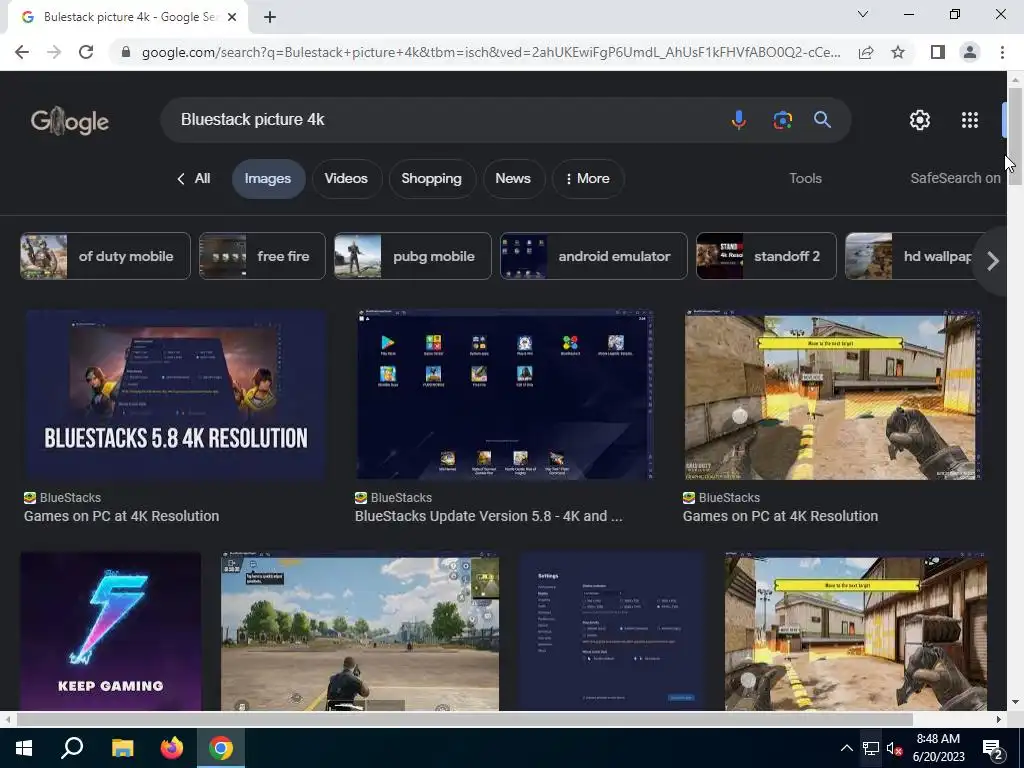Click muted volume tray icon

point(894,748)
